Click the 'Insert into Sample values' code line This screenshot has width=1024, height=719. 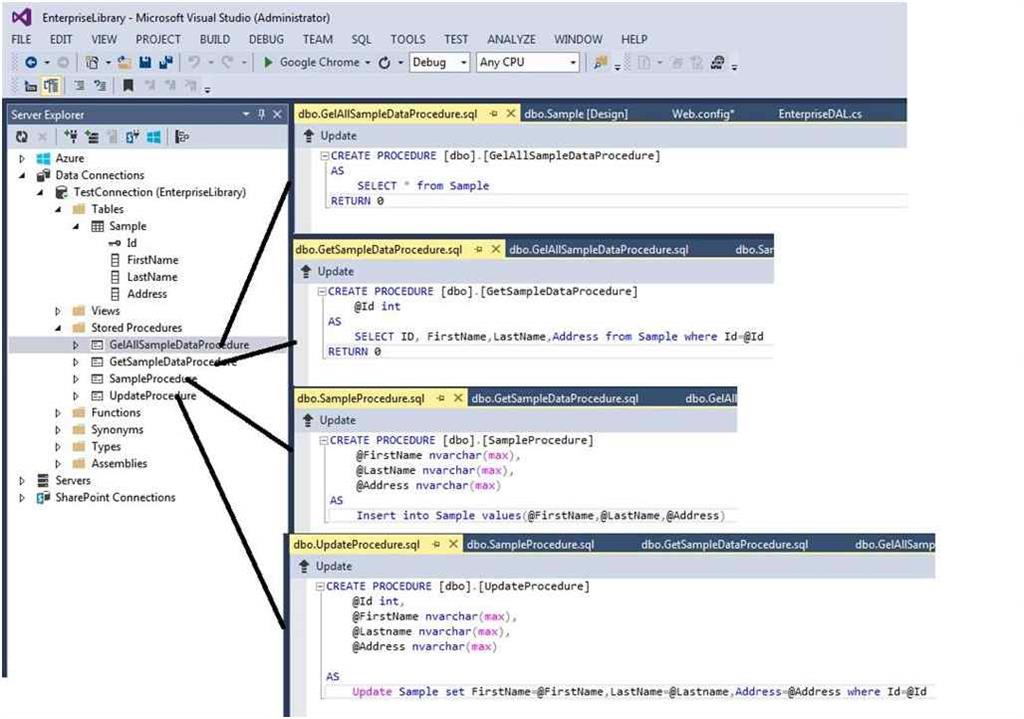(541, 515)
